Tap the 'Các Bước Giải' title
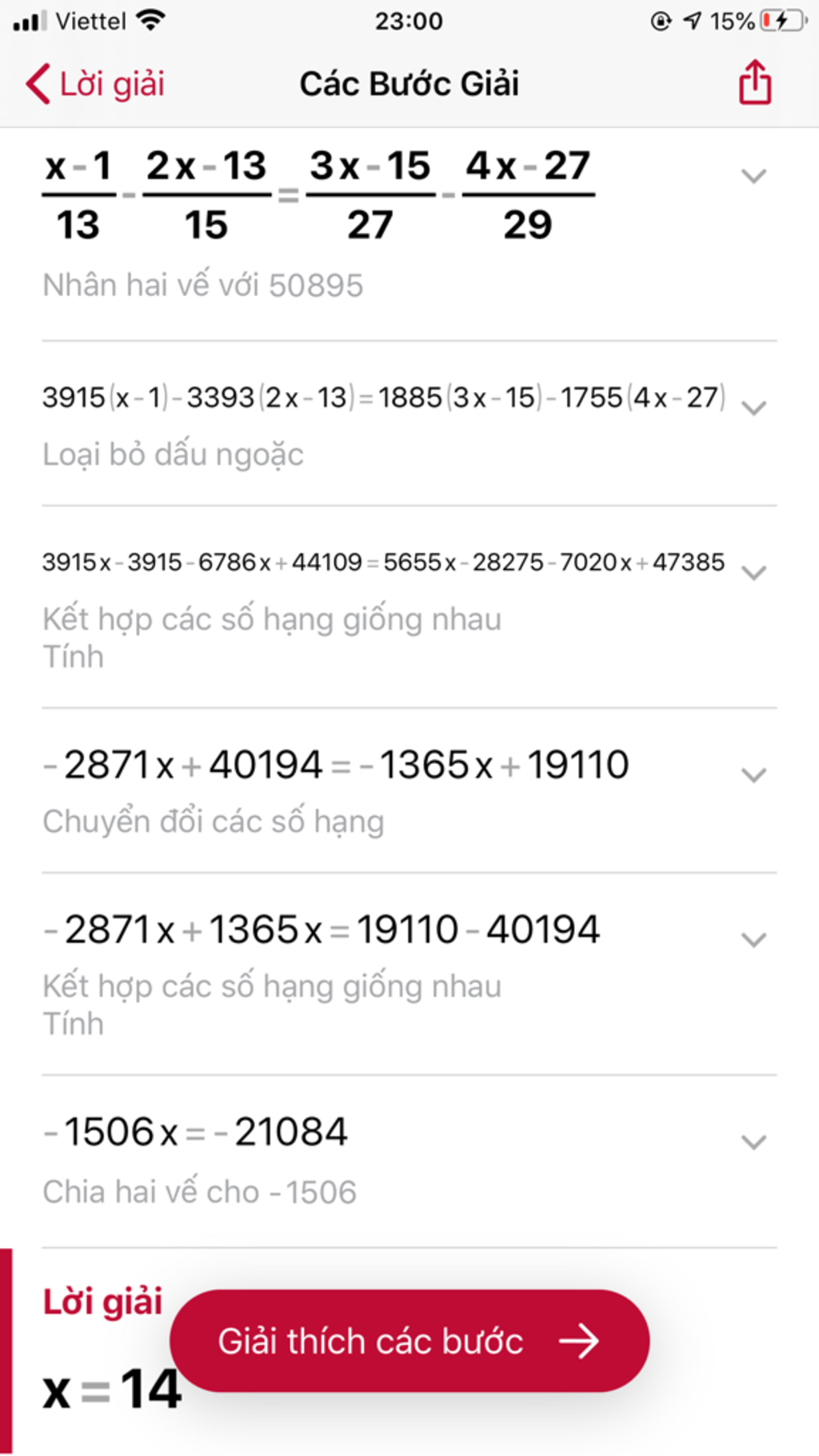The image size is (819, 1456). coord(409,84)
